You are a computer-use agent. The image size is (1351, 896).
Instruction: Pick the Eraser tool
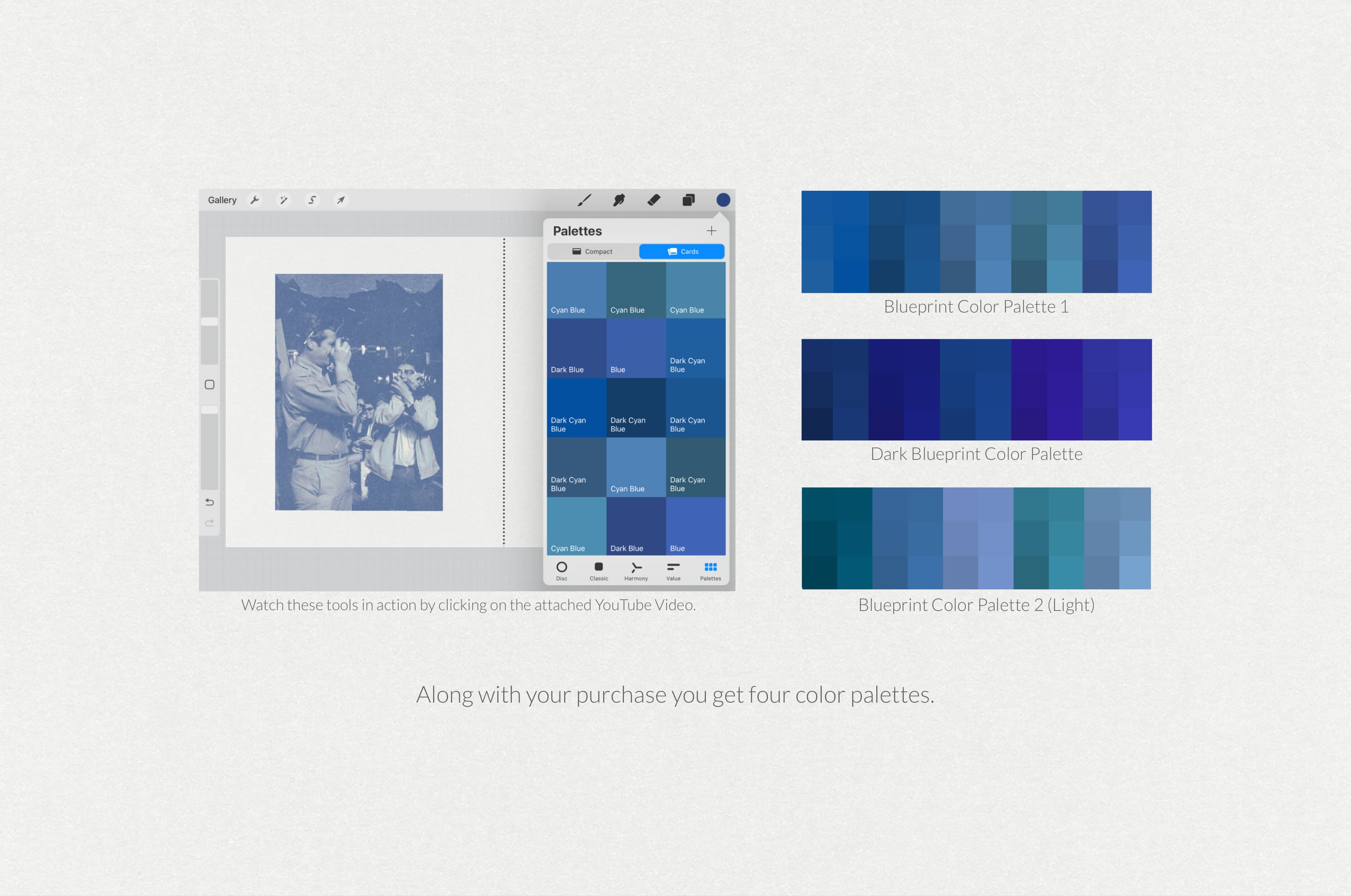(x=654, y=200)
